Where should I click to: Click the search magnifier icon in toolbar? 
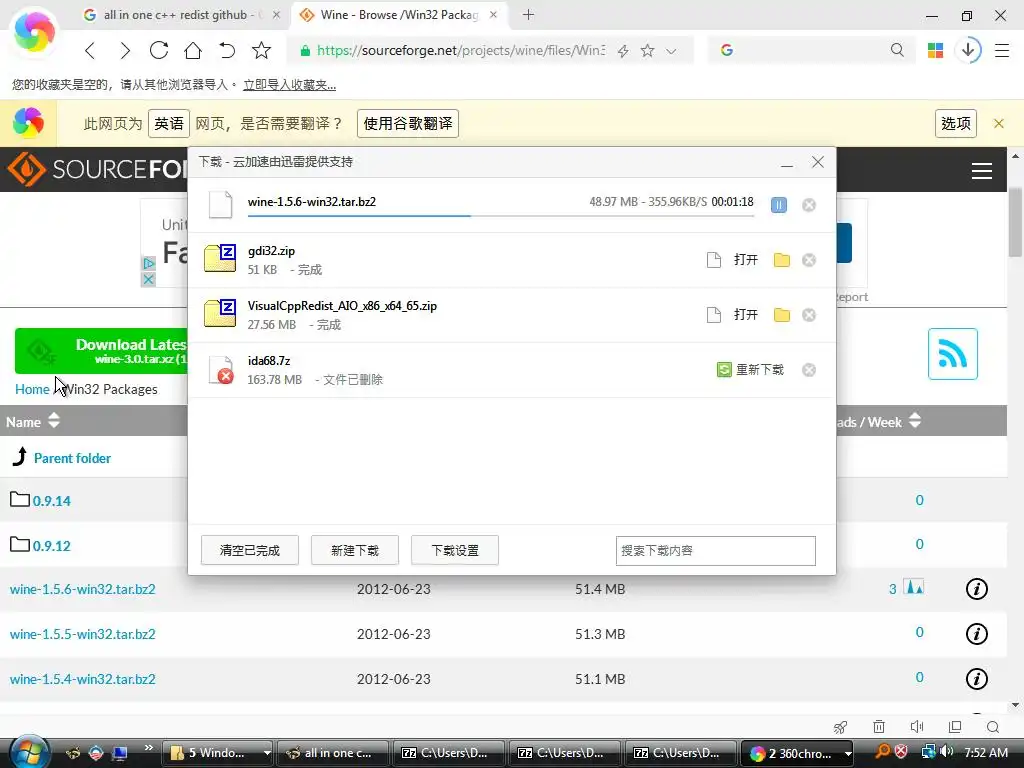pos(897,50)
